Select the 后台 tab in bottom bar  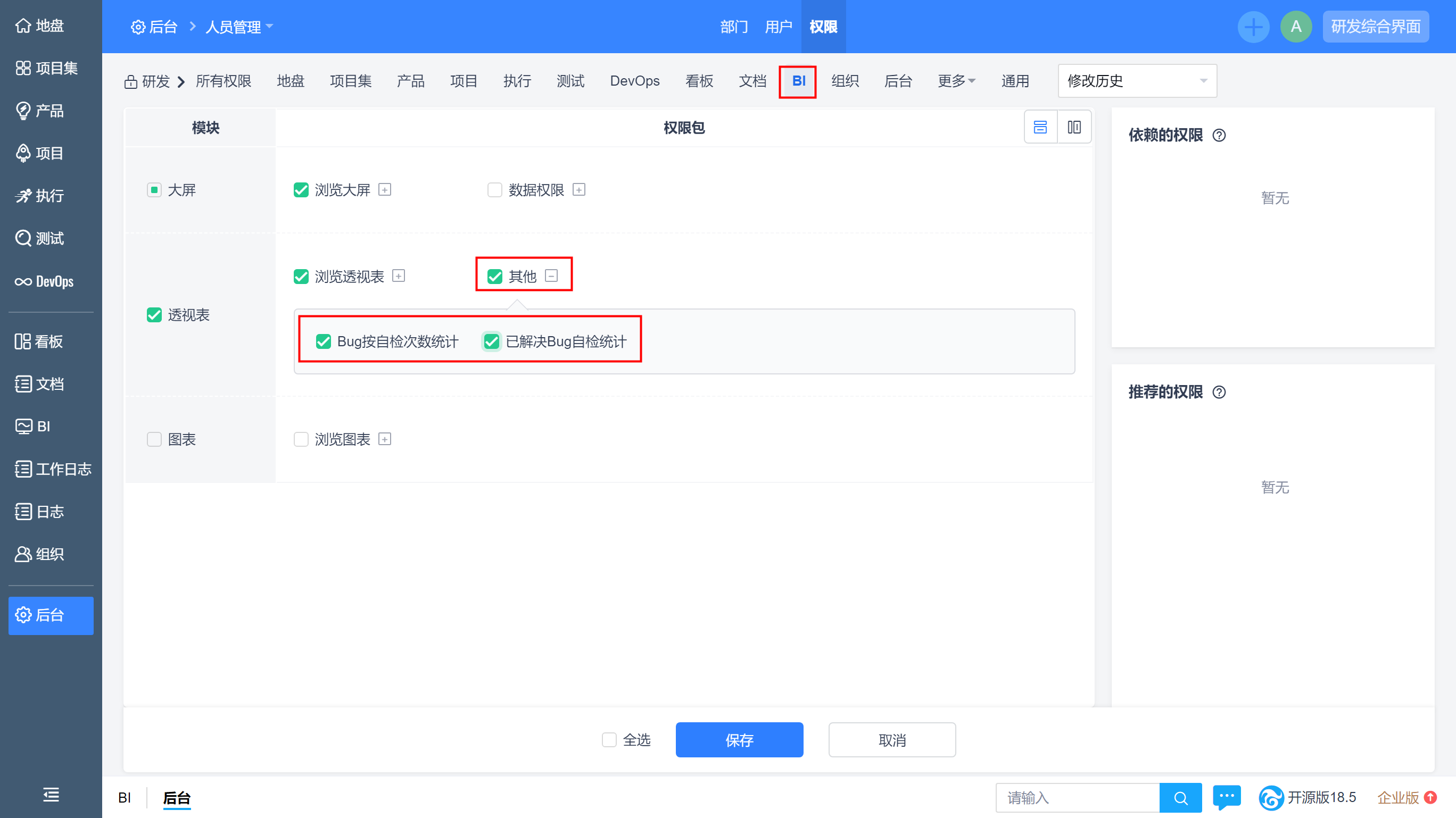click(176, 798)
